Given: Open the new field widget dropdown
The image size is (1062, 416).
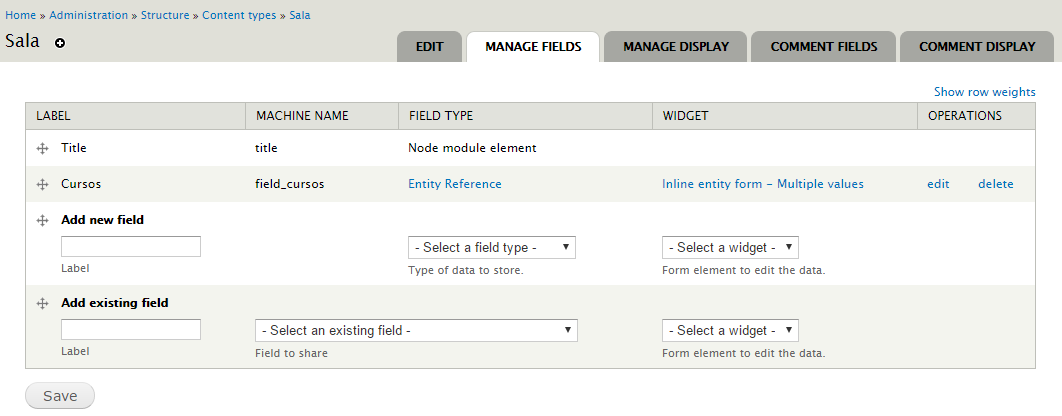Looking at the screenshot, I should [729, 247].
